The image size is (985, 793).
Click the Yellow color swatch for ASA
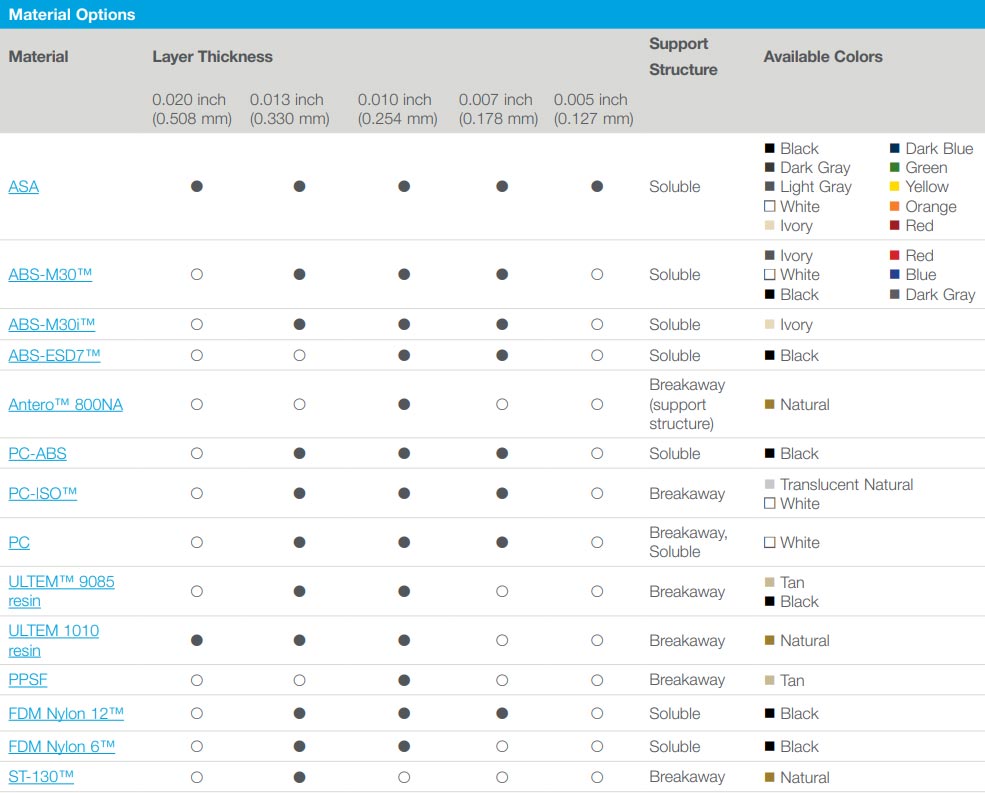pos(895,187)
